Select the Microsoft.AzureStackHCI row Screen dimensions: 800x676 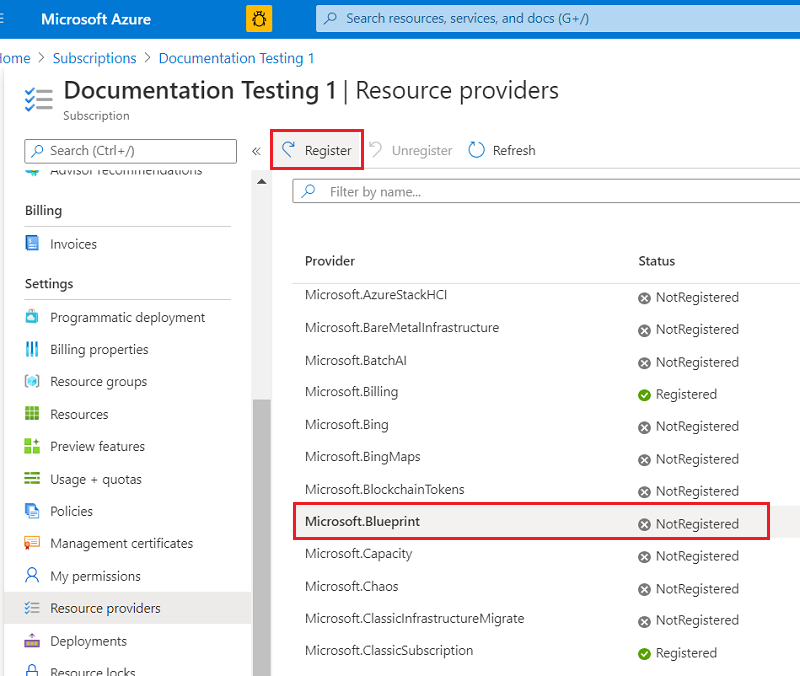tap(546, 296)
